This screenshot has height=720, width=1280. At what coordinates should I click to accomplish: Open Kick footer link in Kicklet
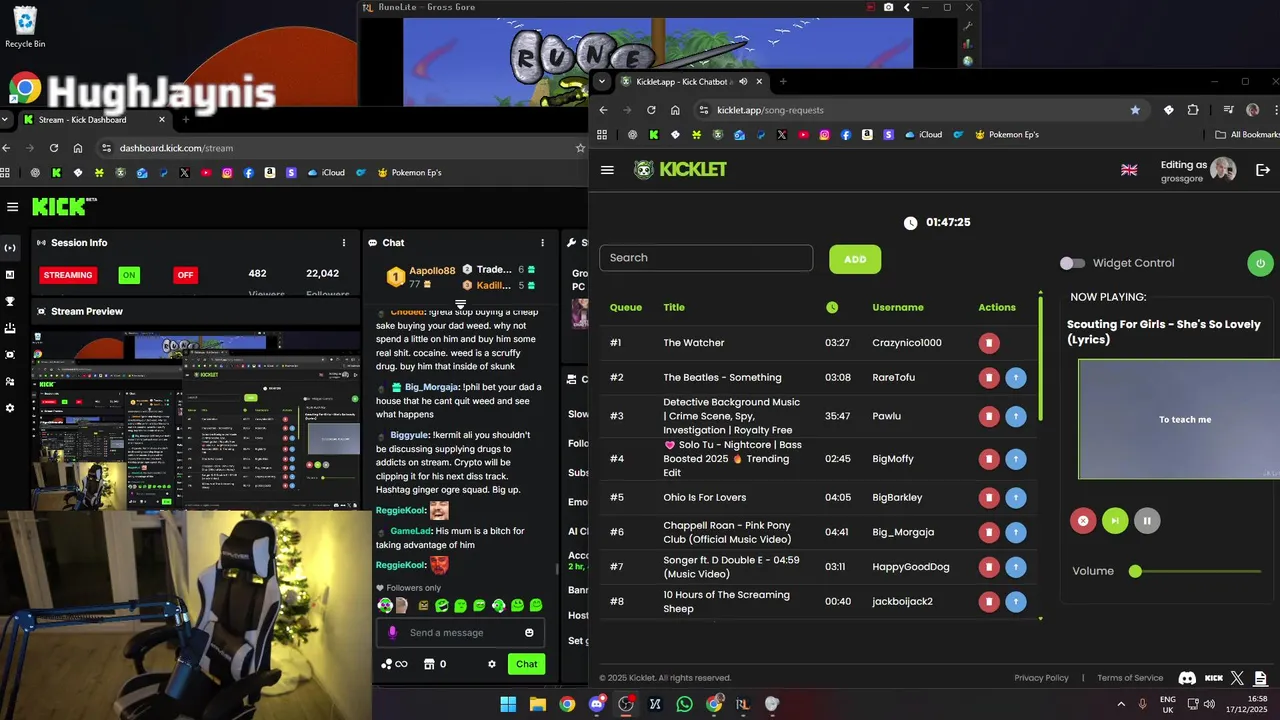(1213, 678)
